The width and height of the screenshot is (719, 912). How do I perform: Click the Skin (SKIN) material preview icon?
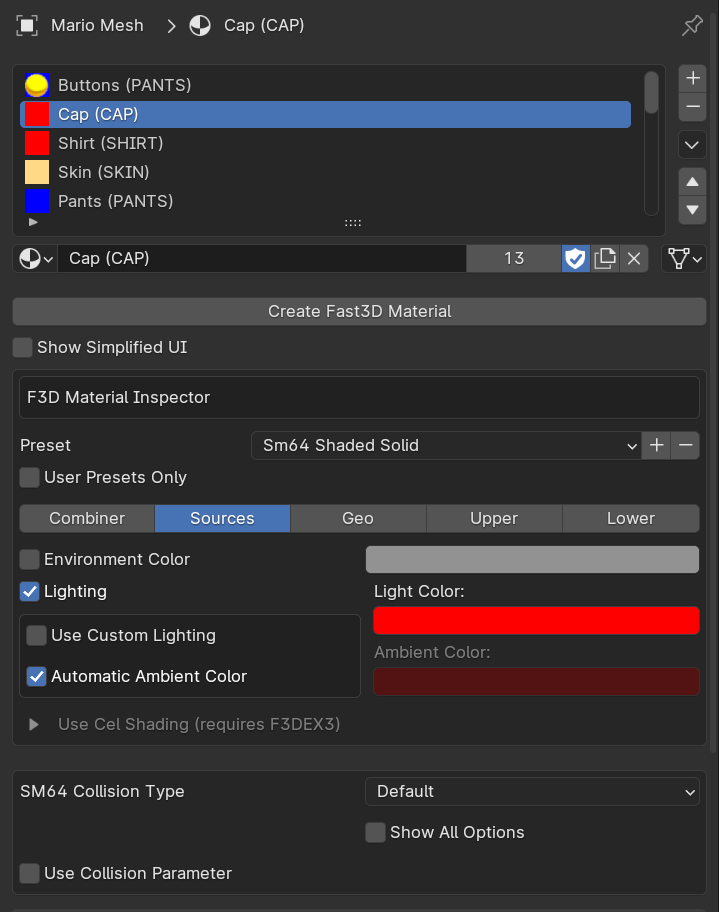click(x=37, y=172)
